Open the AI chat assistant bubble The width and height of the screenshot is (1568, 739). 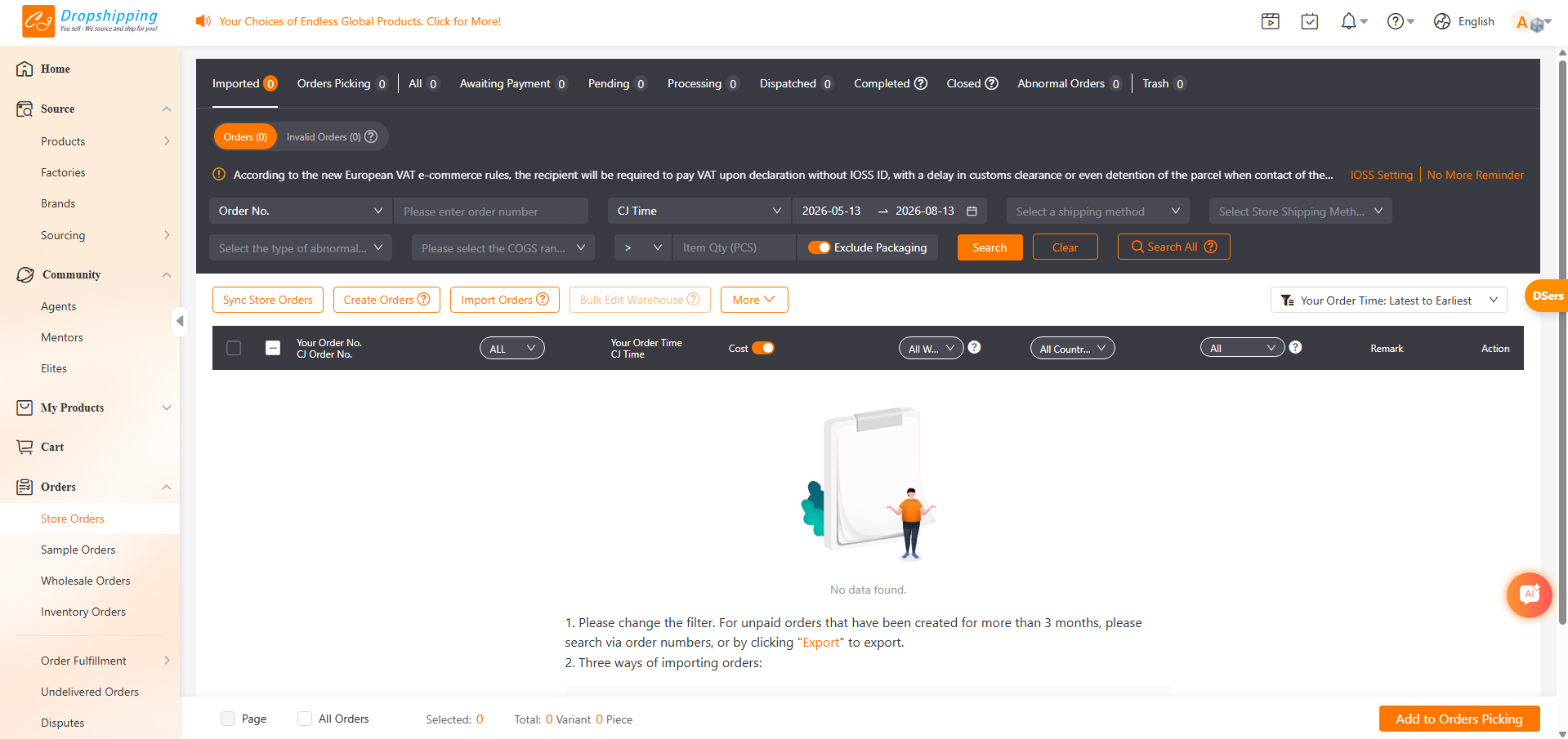1529,594
